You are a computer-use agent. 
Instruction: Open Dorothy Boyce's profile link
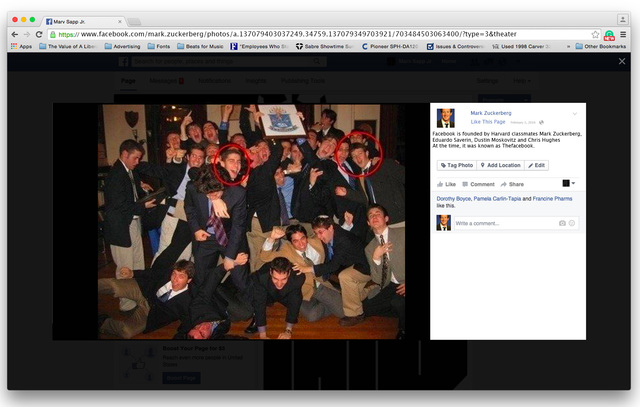453,199
